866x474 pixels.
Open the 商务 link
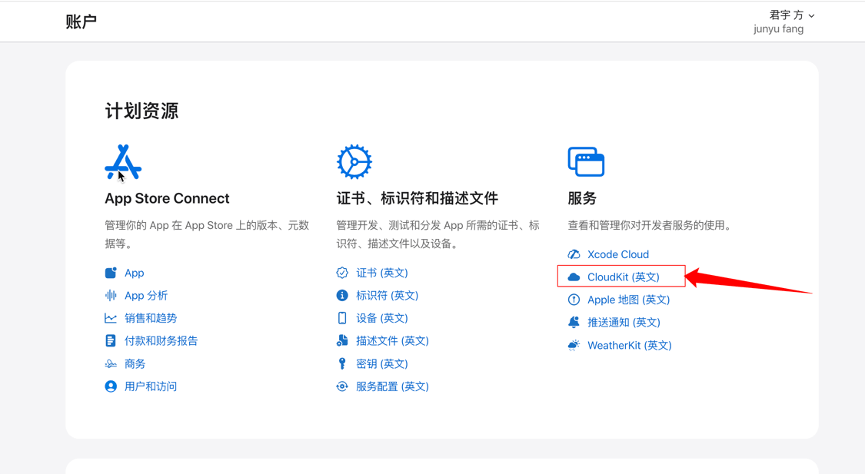[135, 364]
